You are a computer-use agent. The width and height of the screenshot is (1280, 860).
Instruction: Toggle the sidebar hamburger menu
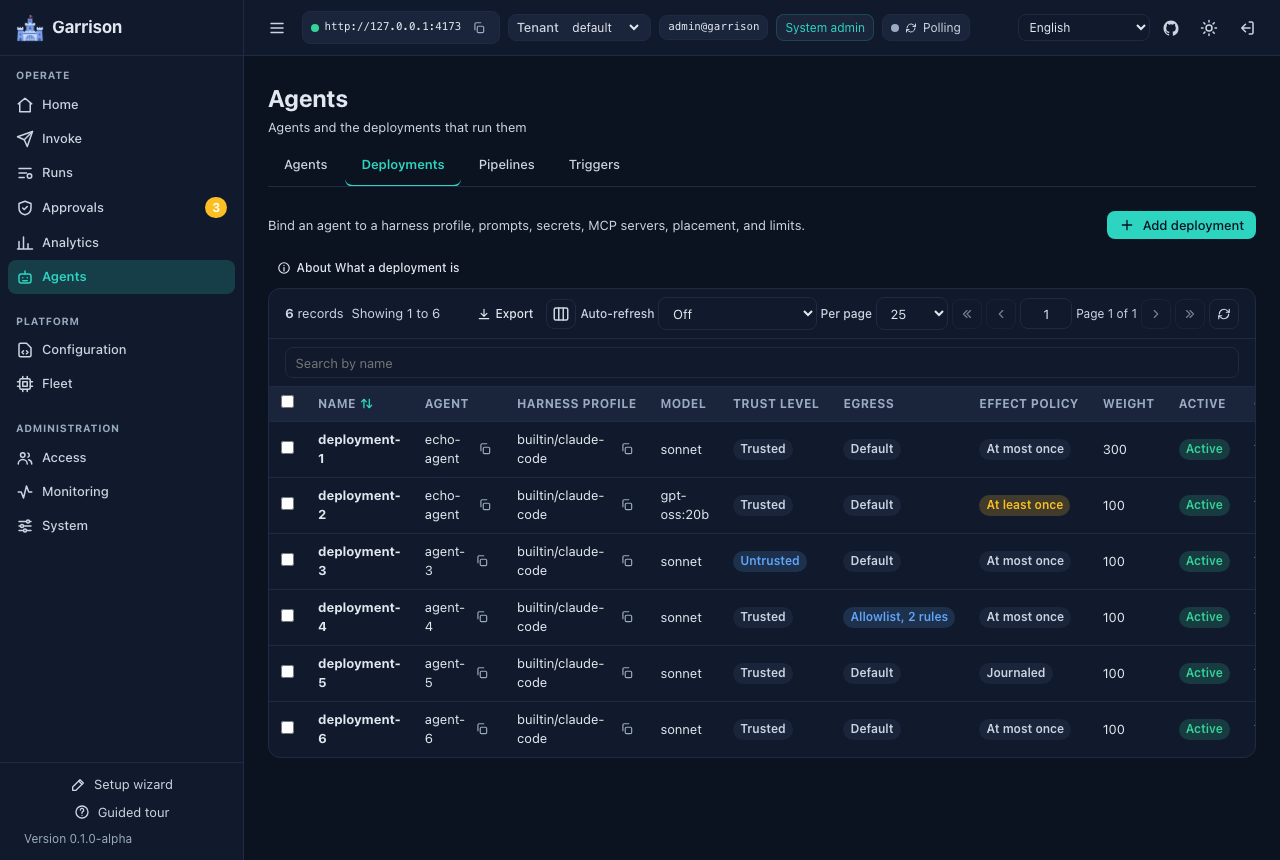pos(277,28)
